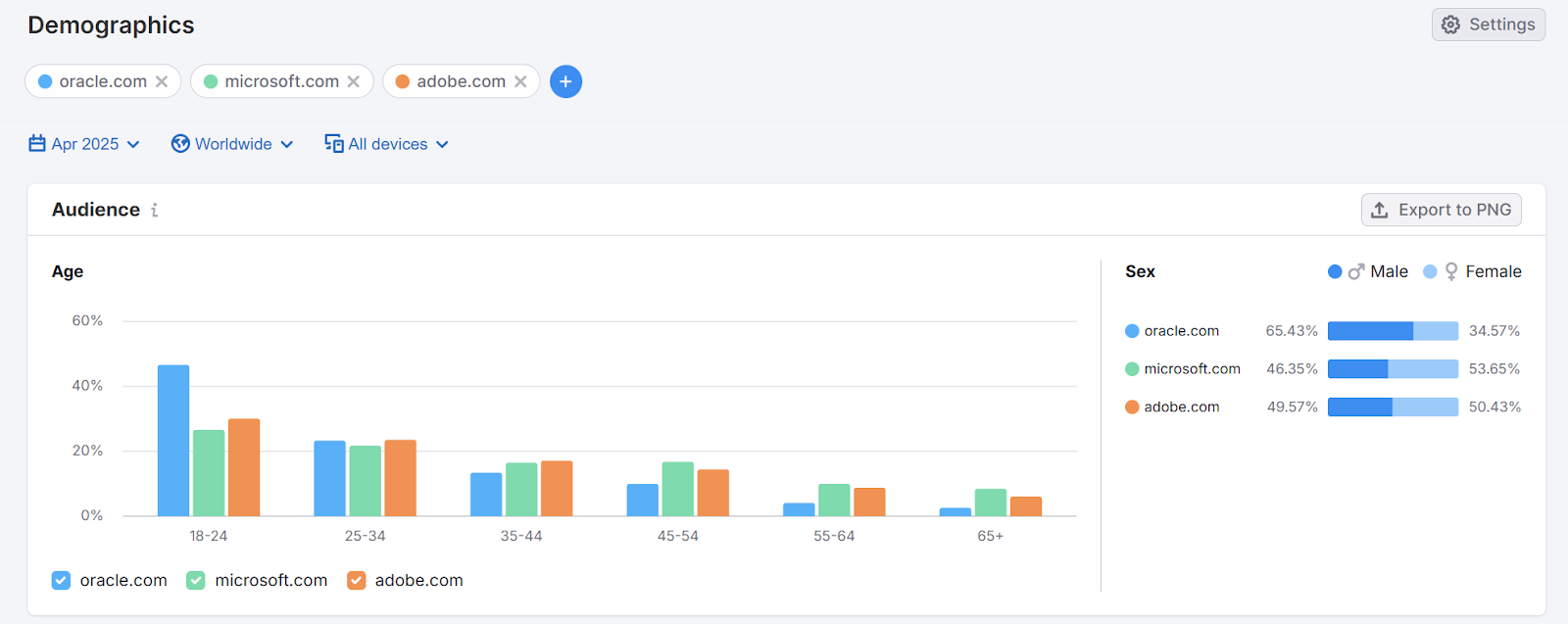Click the oracle.com bar for ages 18-24
The height and width of the screenshot is (624, 1568).
[x=173, y=441]
